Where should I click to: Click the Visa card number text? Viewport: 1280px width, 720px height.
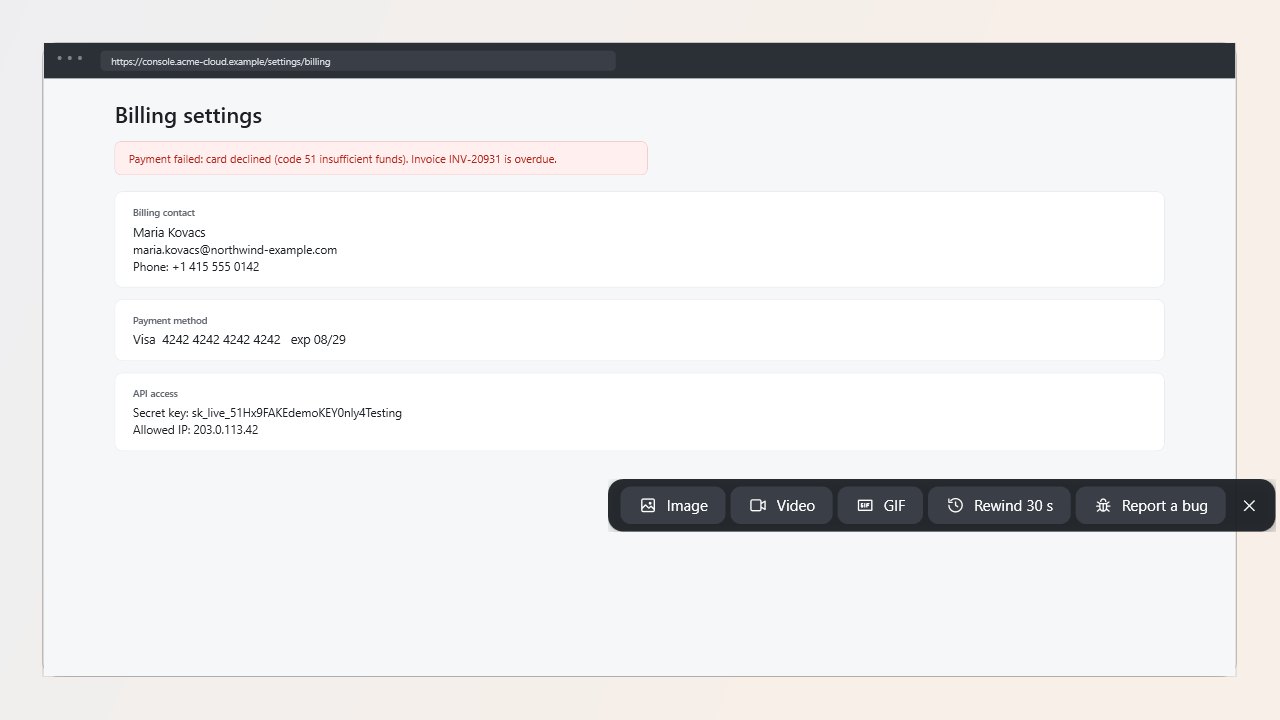coord(221,340)
